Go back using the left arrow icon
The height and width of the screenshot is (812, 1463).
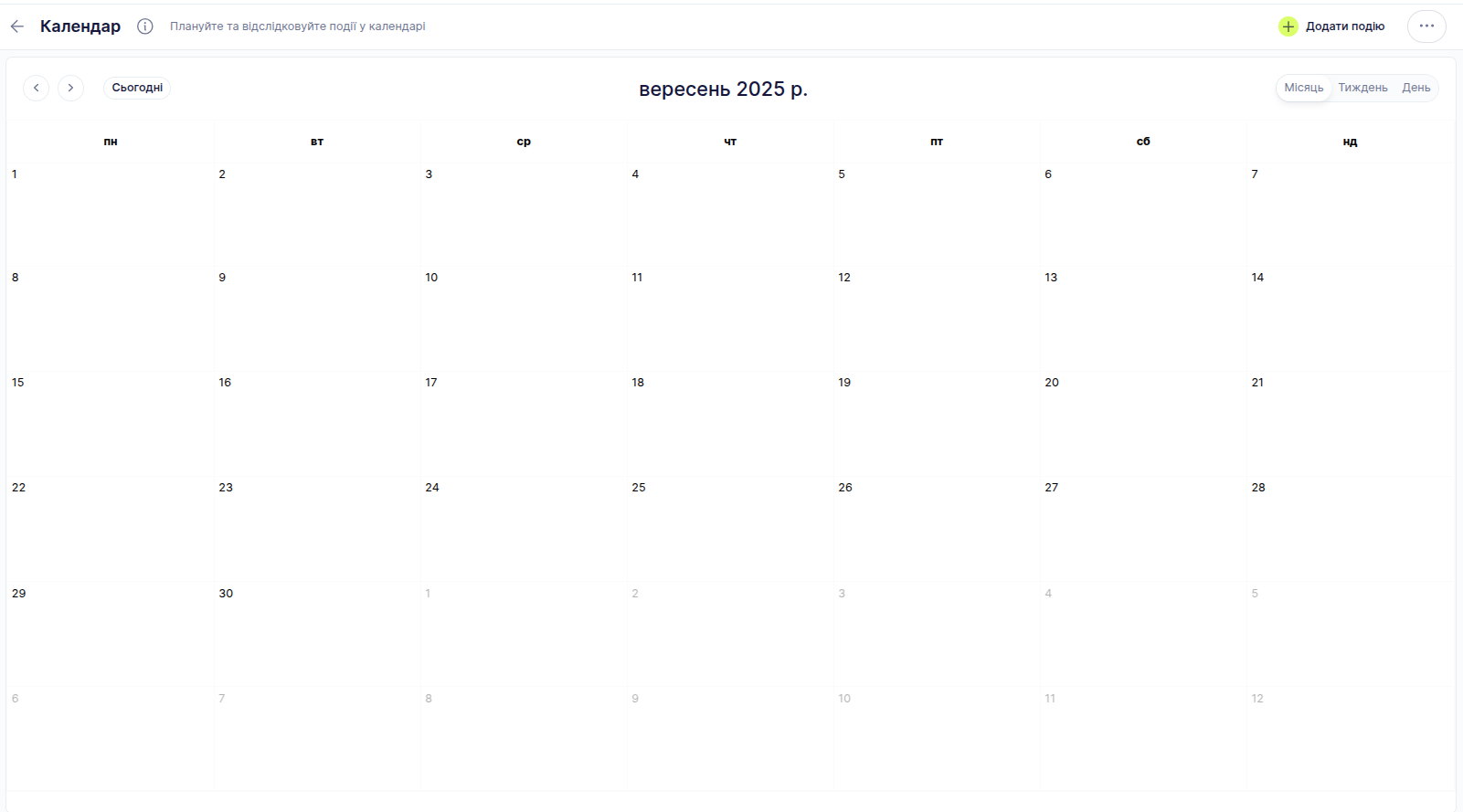(17, 26)
